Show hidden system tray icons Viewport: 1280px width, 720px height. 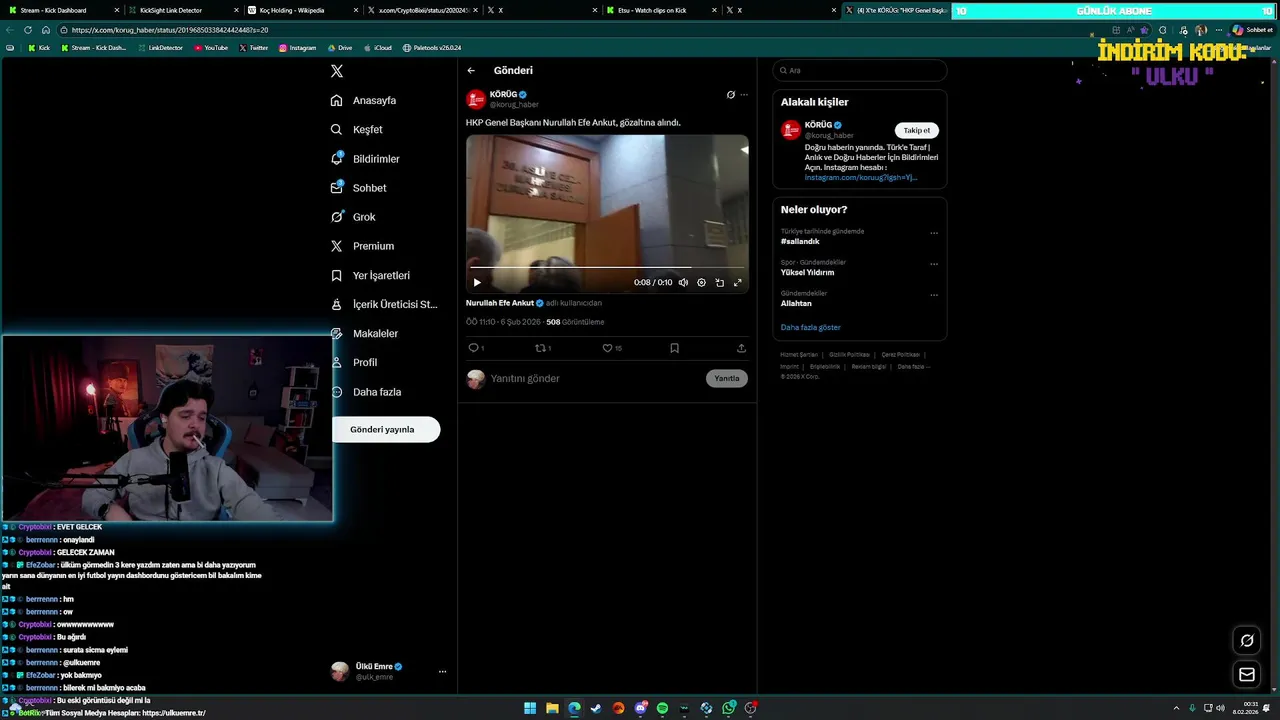click(1176, 708)
